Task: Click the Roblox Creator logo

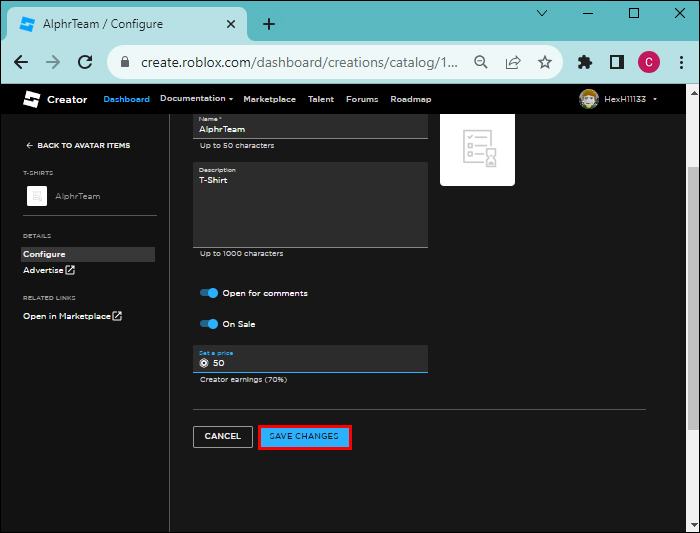Action: click(x=55, y=99)
